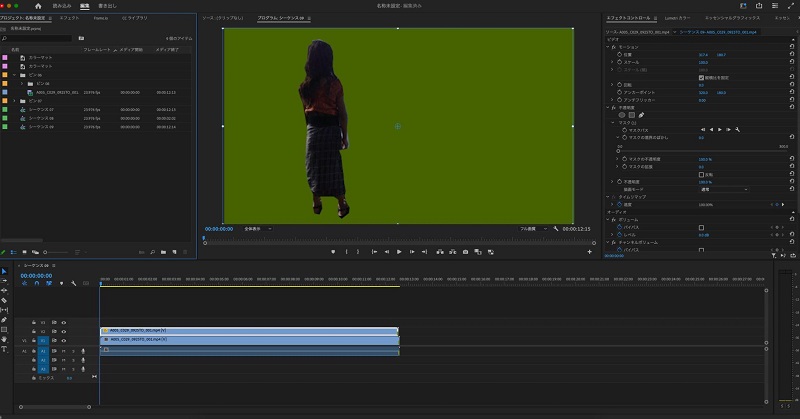Screen dimensions: 800x419
Task: Select the Slip tool
Action: point(4,310)
